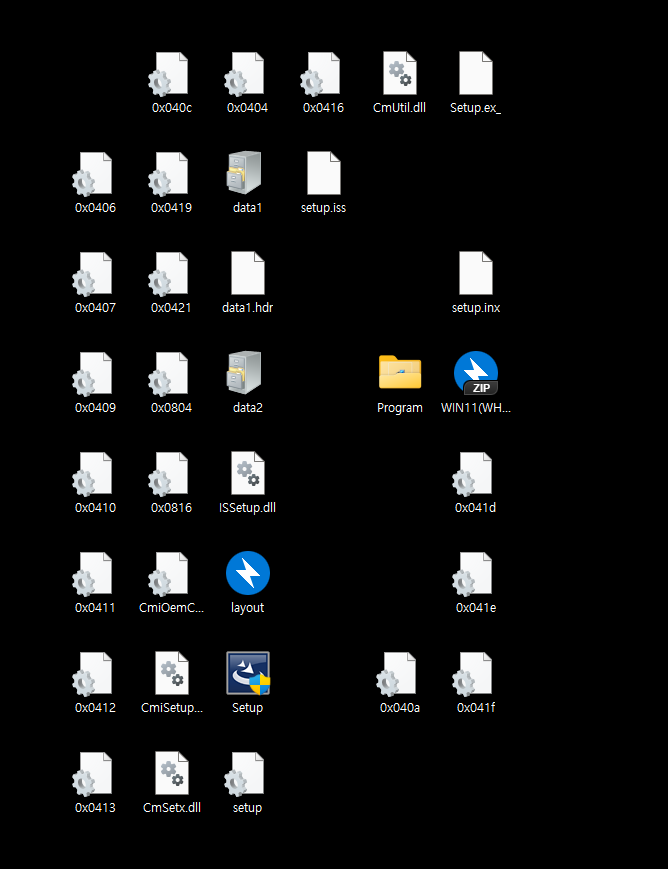This screenshot has height=869, width=668.
Task: Select the 0x0406 configuration file icon
Action: [x=93, y=174]
